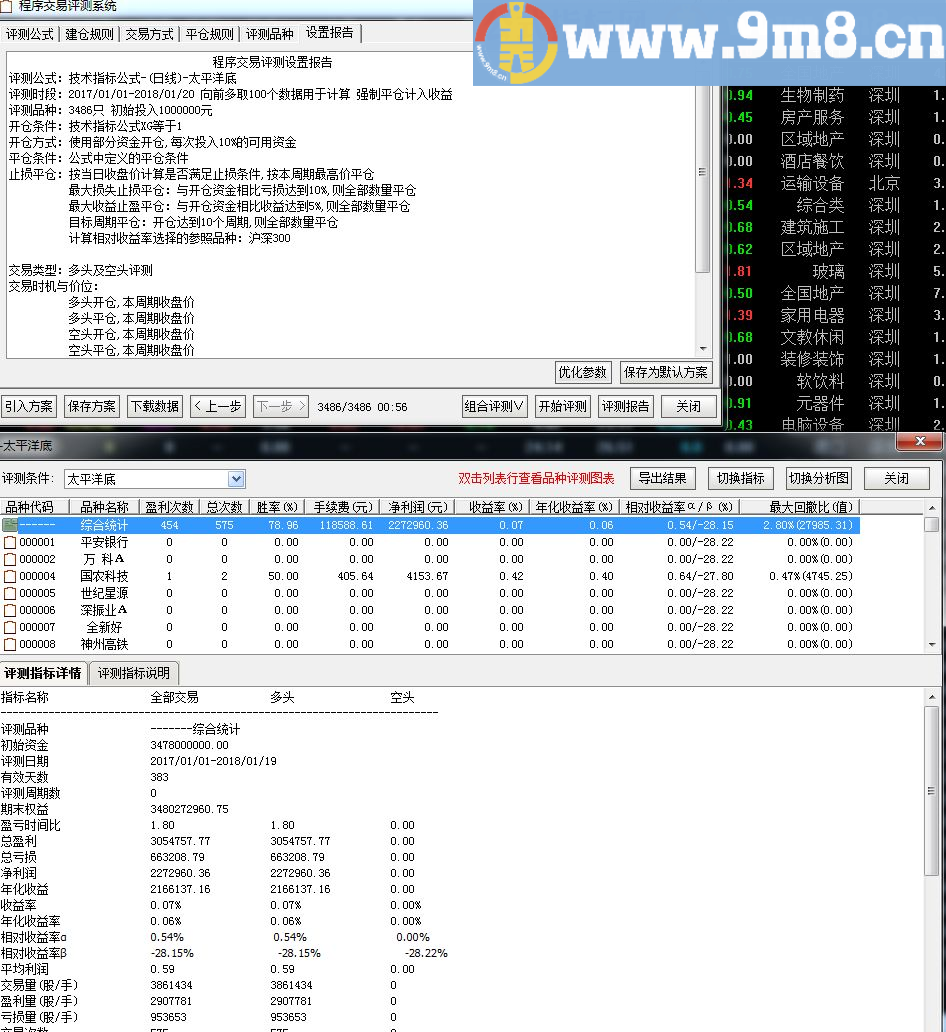Open the 评测指标详情 tab

click(43, 673)
